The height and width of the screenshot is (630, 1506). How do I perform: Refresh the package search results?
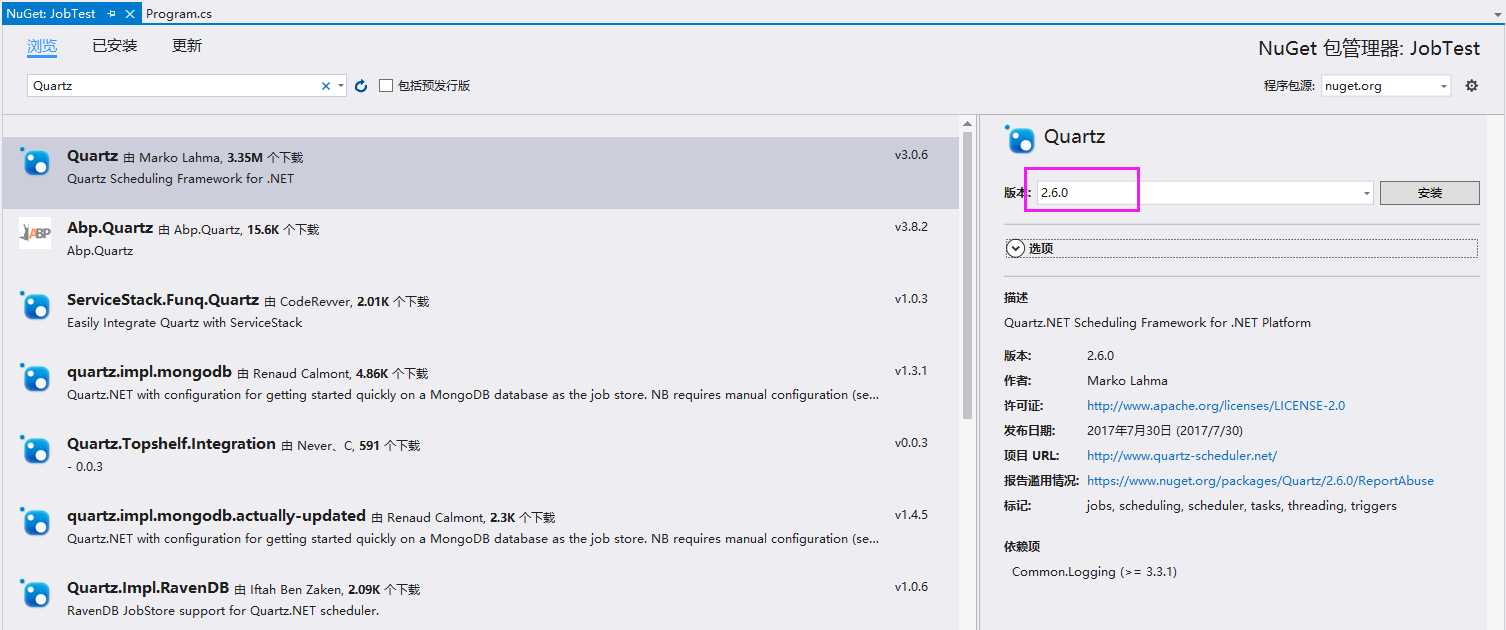pyautogui.click(x=361, y=86)
